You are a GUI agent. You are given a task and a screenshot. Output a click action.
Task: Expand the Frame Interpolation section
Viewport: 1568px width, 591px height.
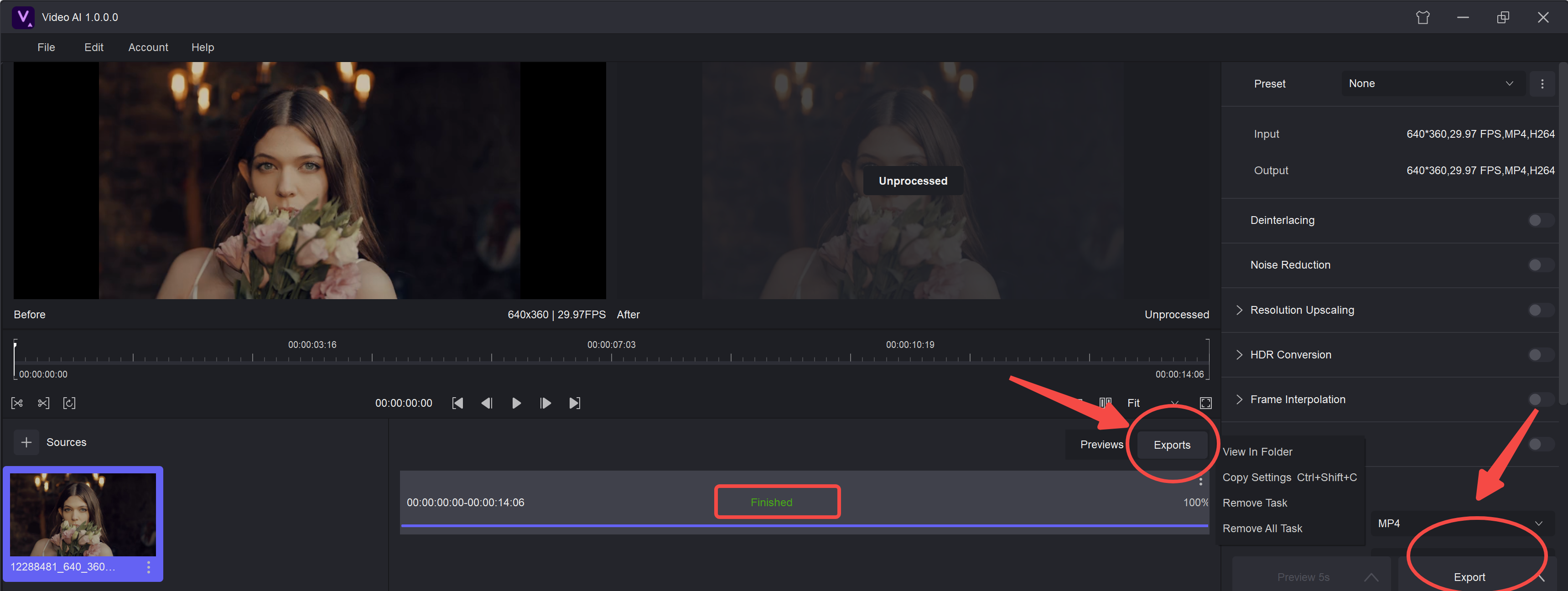tap(1239, 399)
